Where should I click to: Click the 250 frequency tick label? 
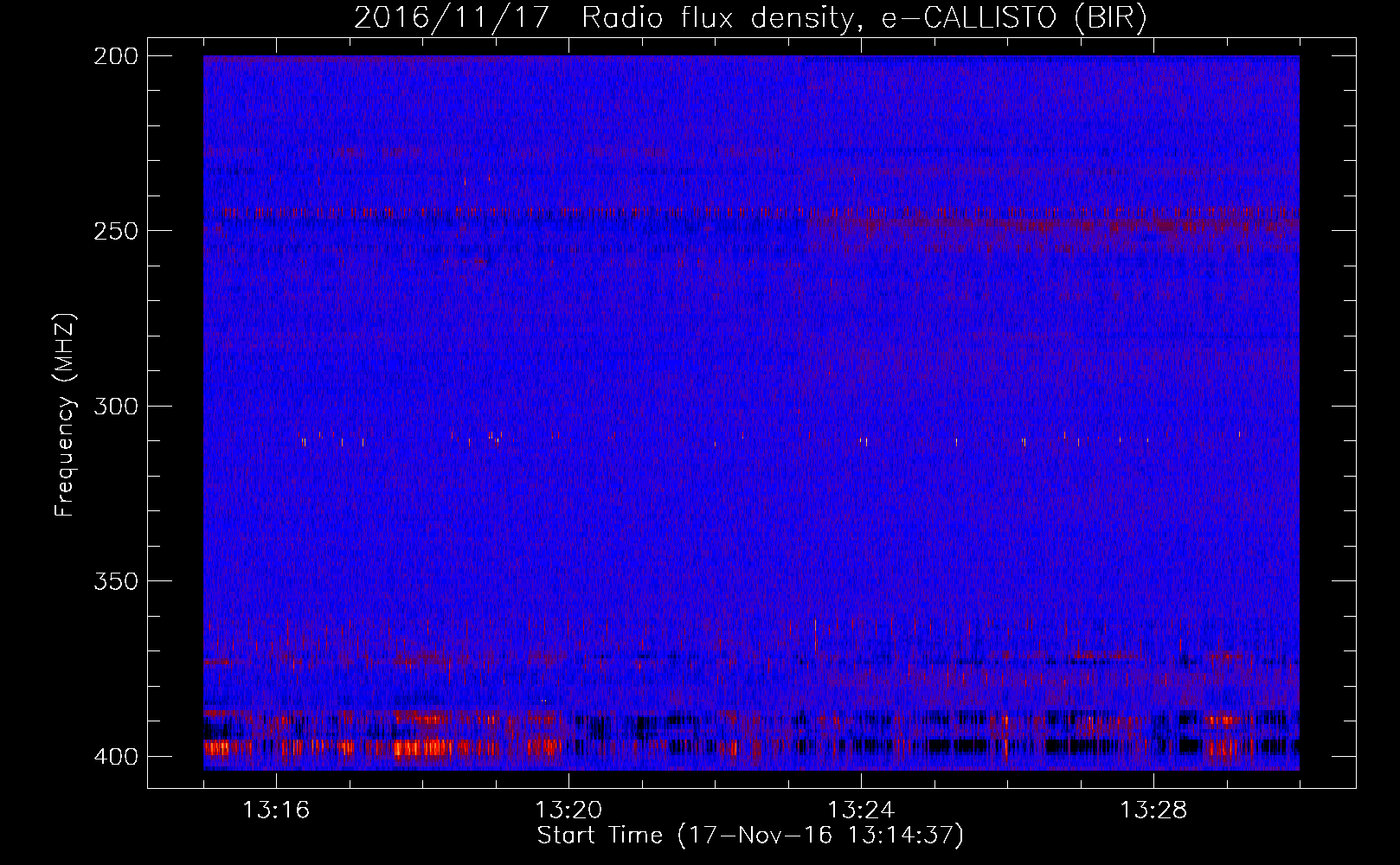point(115,231)
